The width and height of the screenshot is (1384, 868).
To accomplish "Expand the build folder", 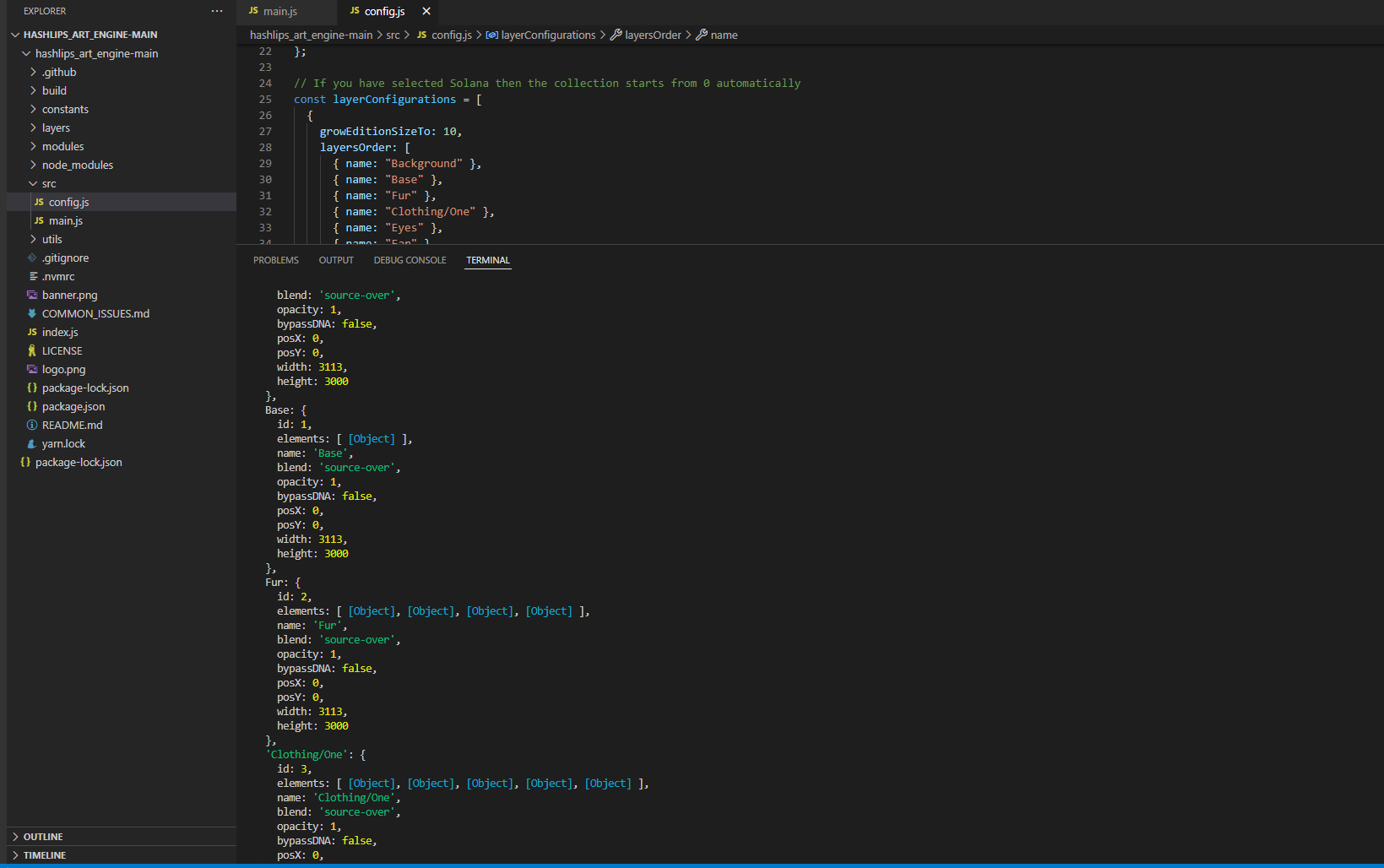I will pos(122,90).
